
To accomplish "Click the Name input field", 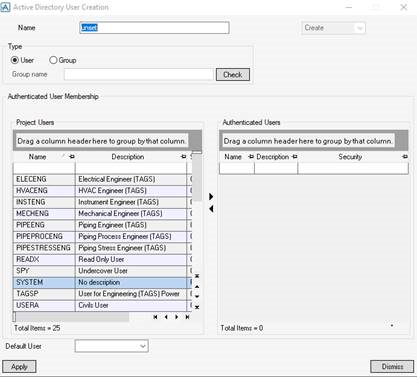I will [154, 28].
